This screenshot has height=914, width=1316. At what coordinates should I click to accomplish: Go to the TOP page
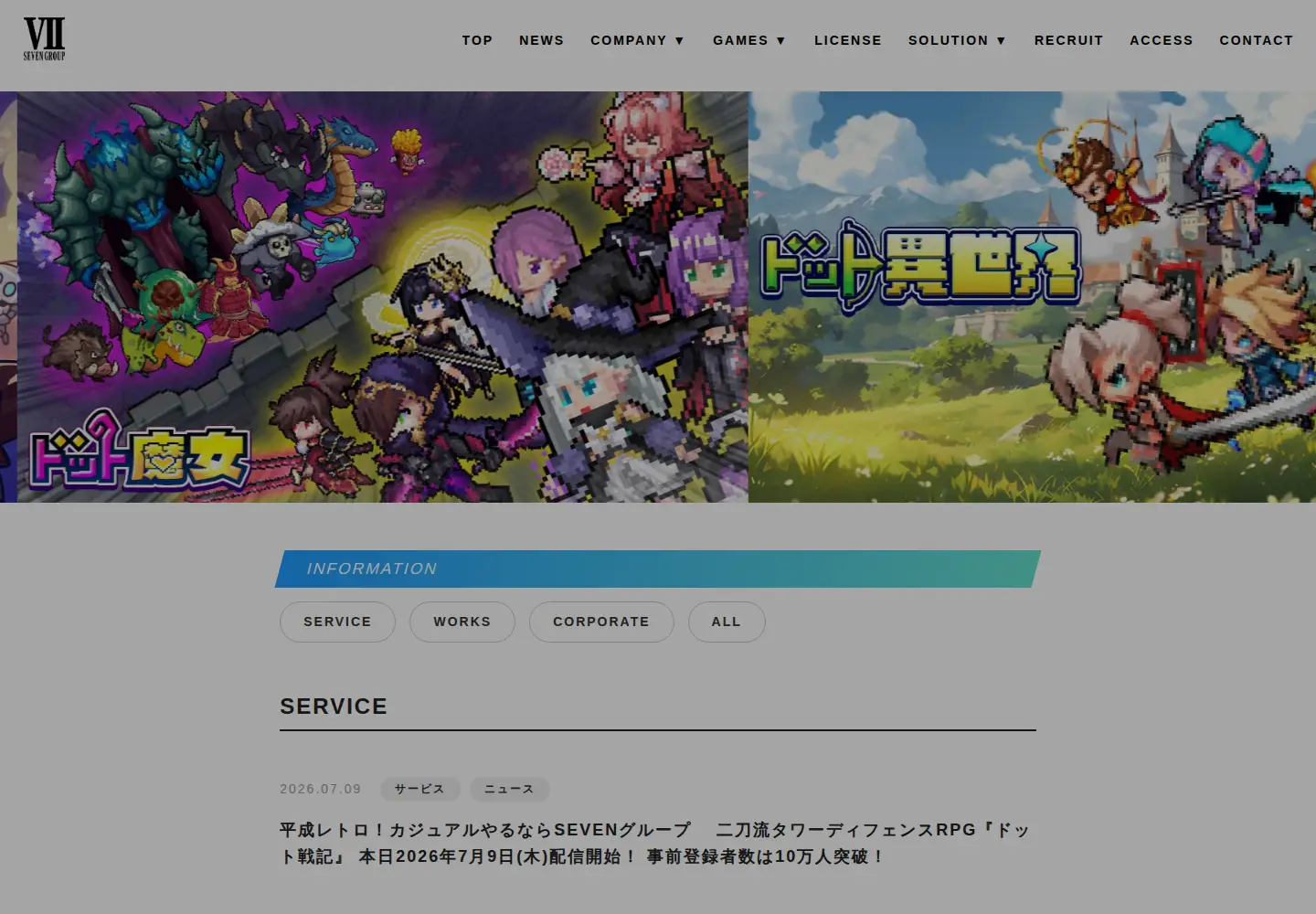tap(477, 40)
